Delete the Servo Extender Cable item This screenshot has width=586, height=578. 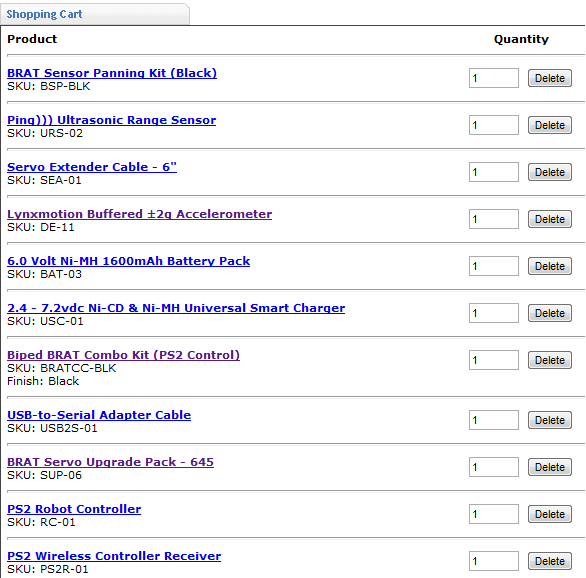click(550, 172)
